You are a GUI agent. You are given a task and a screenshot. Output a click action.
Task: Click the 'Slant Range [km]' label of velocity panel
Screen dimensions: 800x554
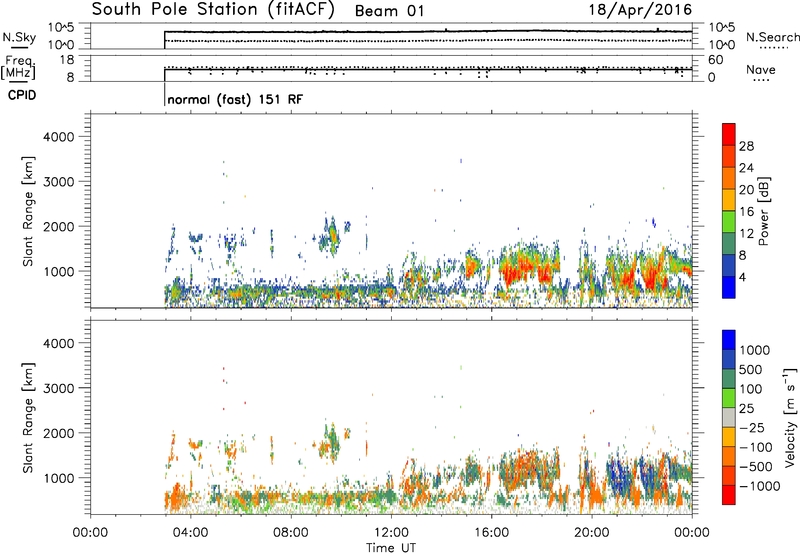28,418
